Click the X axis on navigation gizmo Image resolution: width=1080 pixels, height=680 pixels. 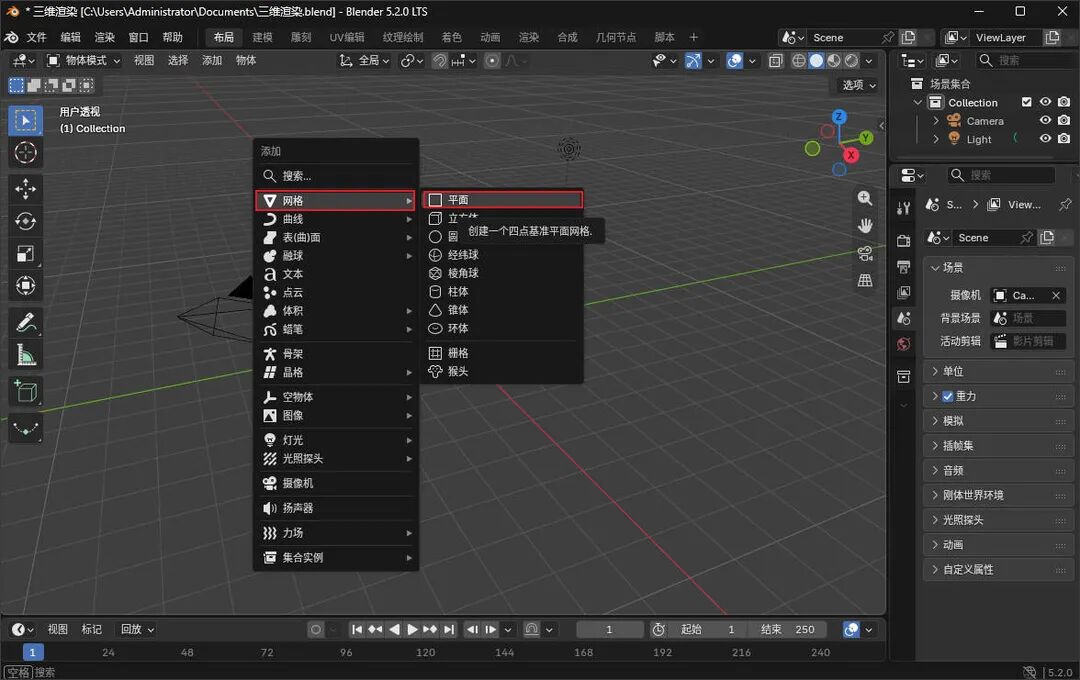point(851,155)
